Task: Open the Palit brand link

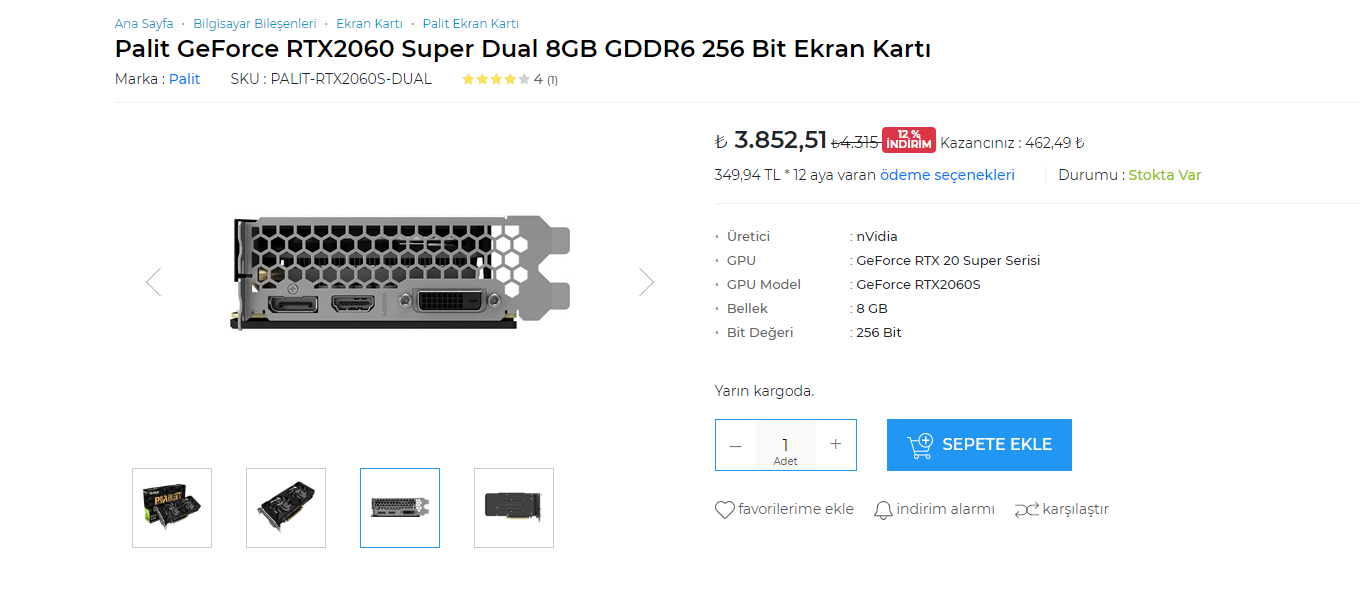Action: tap(184, 79)
